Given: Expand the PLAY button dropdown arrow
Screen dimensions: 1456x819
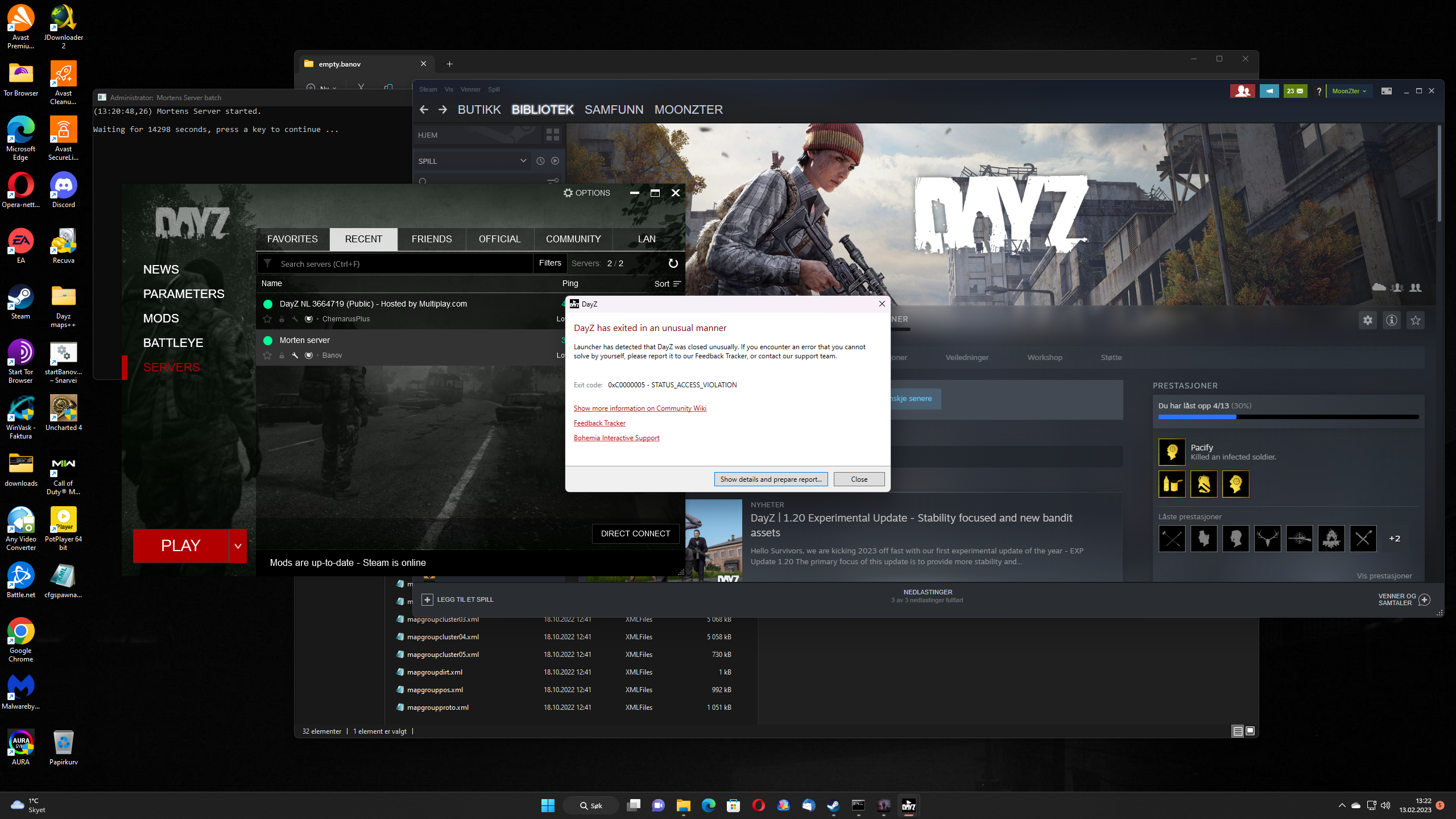Looking at the screenshot, I should [238, 546].
